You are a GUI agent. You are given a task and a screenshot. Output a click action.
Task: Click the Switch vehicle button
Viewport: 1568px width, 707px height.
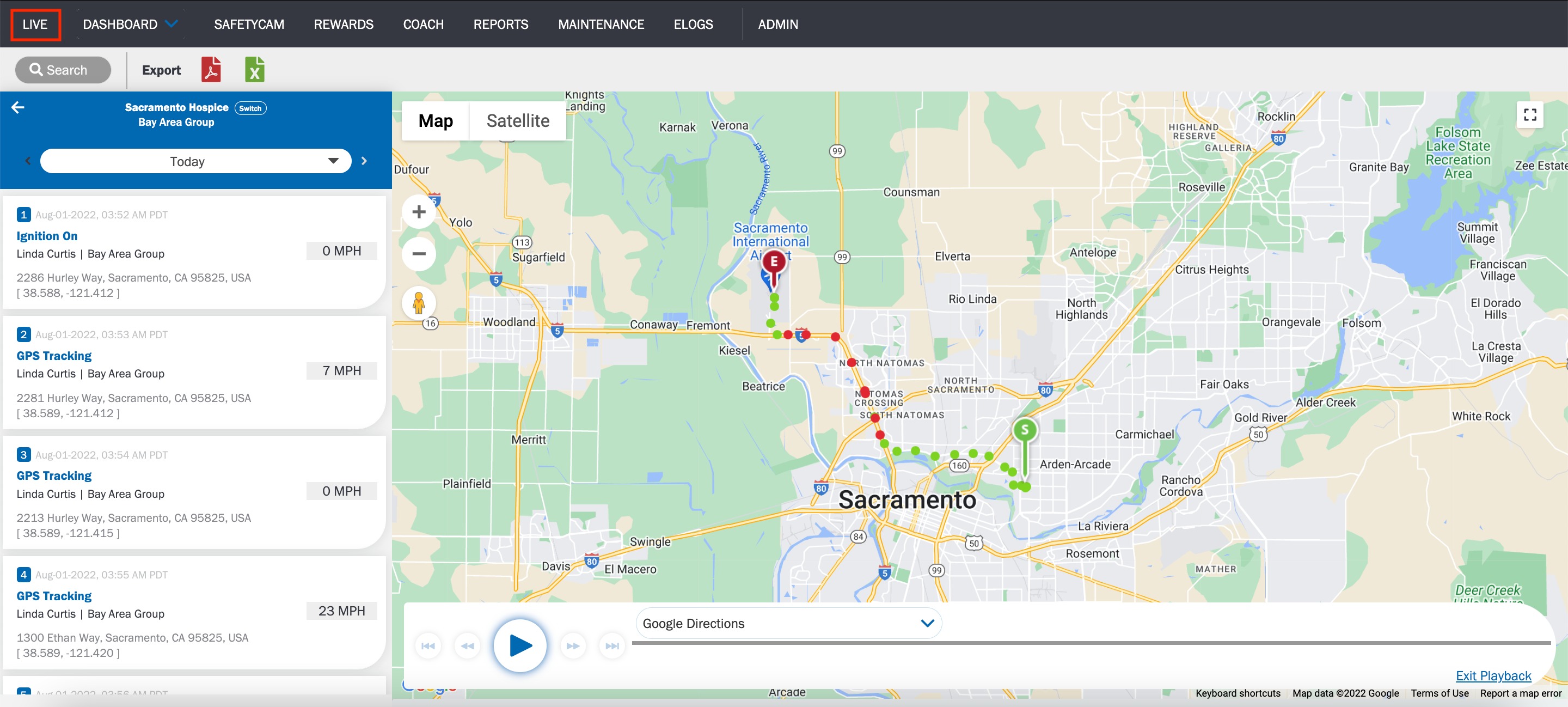[x=250, y=108]
